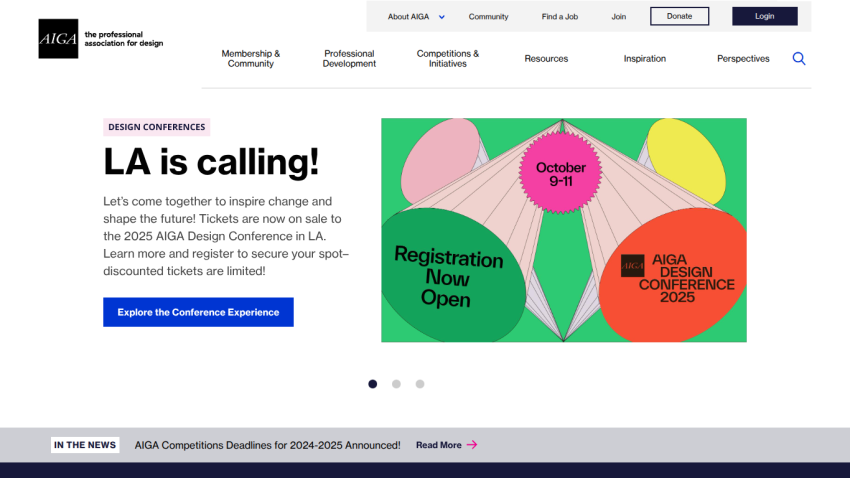The width and height of the screenshot is (850, 478).
Task: Click the pink arrow beside Read More
Action: tap(472, 445)
